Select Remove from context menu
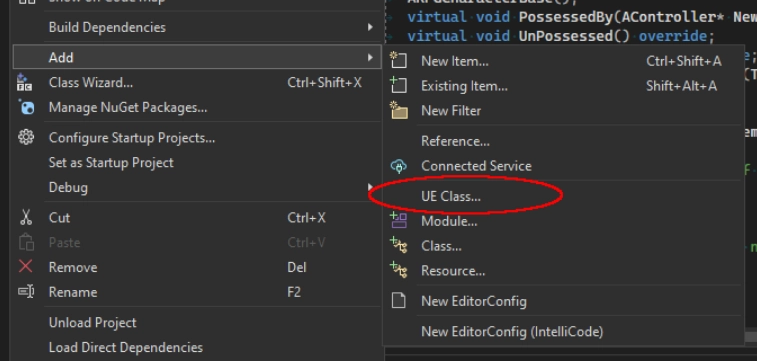757x361 pixels. (x=196, y=267)
